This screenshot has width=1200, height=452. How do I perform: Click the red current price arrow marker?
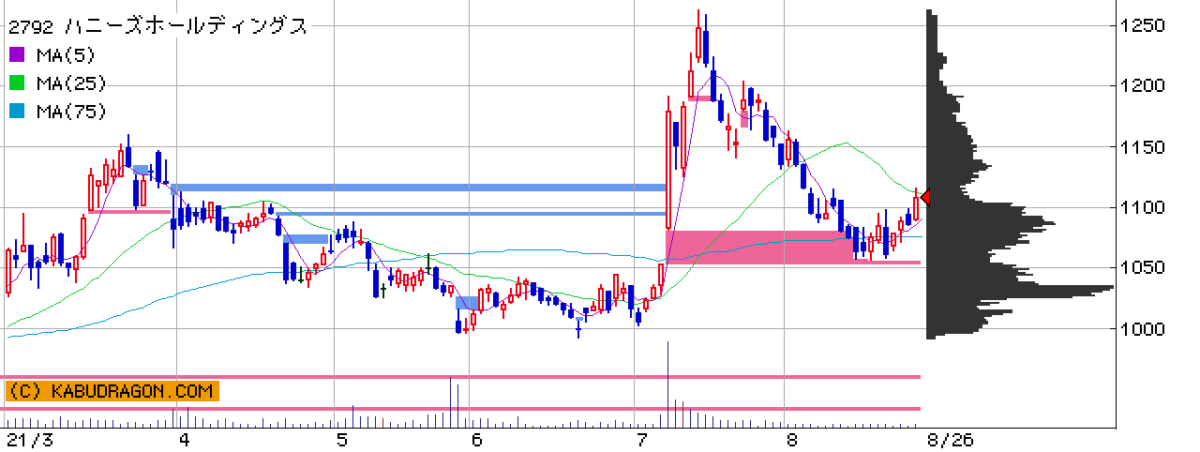click(925, 198)
